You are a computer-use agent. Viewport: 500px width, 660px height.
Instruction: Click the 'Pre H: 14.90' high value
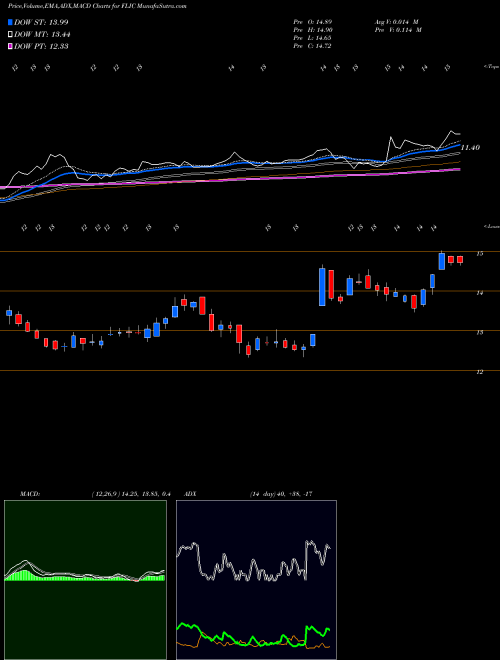313,30
